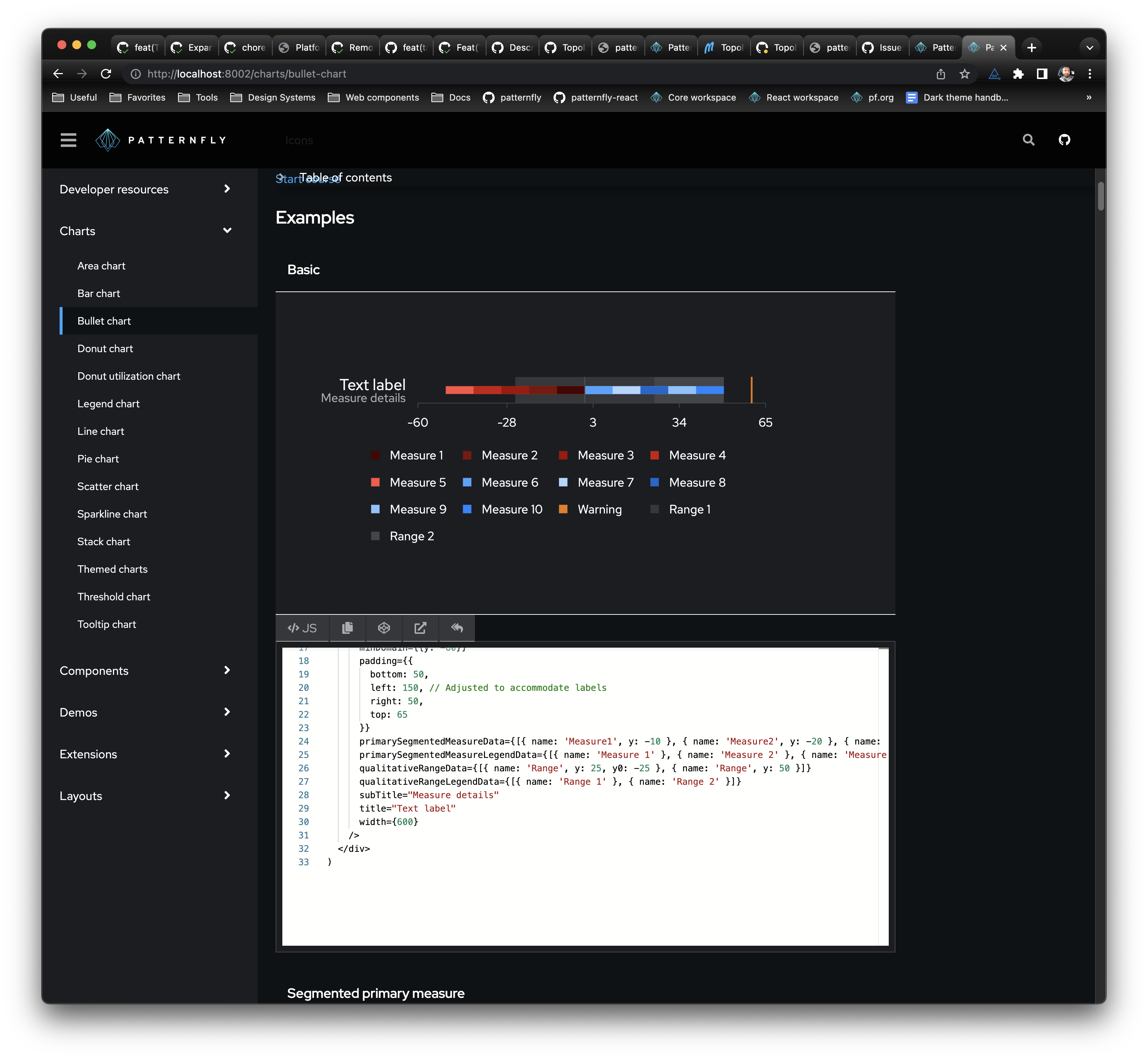Viewport: 1148px width, 1059px height.
Task: Click the GitHub icon in the header
Action: (1064, 140)
